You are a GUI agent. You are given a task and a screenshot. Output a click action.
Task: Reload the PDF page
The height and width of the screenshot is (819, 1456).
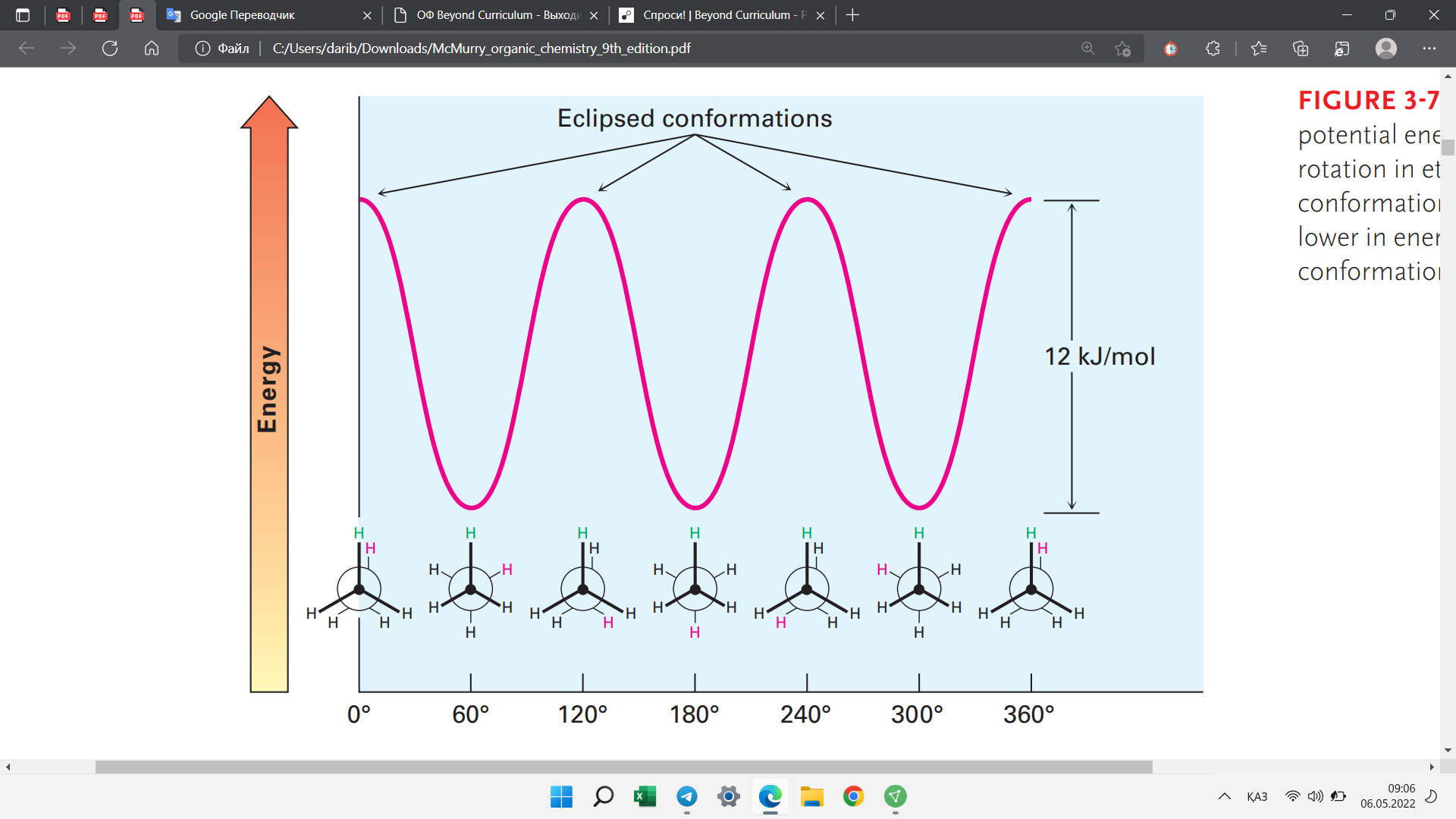(x=110, y=49)
